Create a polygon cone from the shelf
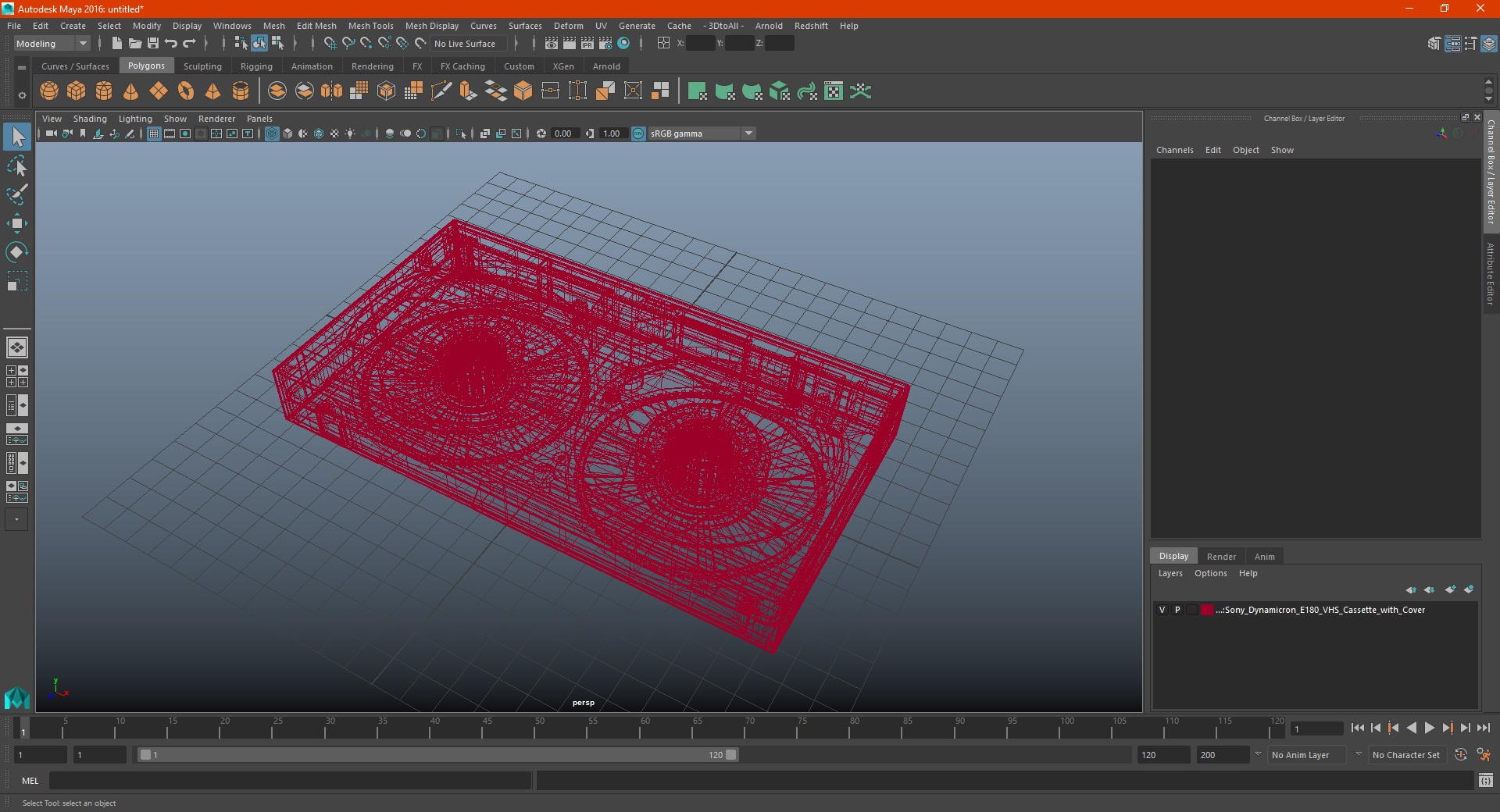The image size is (1500, 812). [x=131, y=91]
